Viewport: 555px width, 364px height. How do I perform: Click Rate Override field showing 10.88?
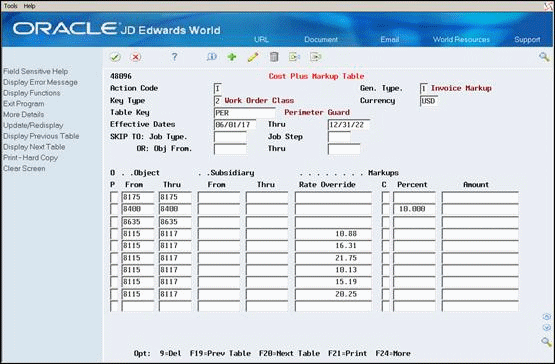[333, 234]
